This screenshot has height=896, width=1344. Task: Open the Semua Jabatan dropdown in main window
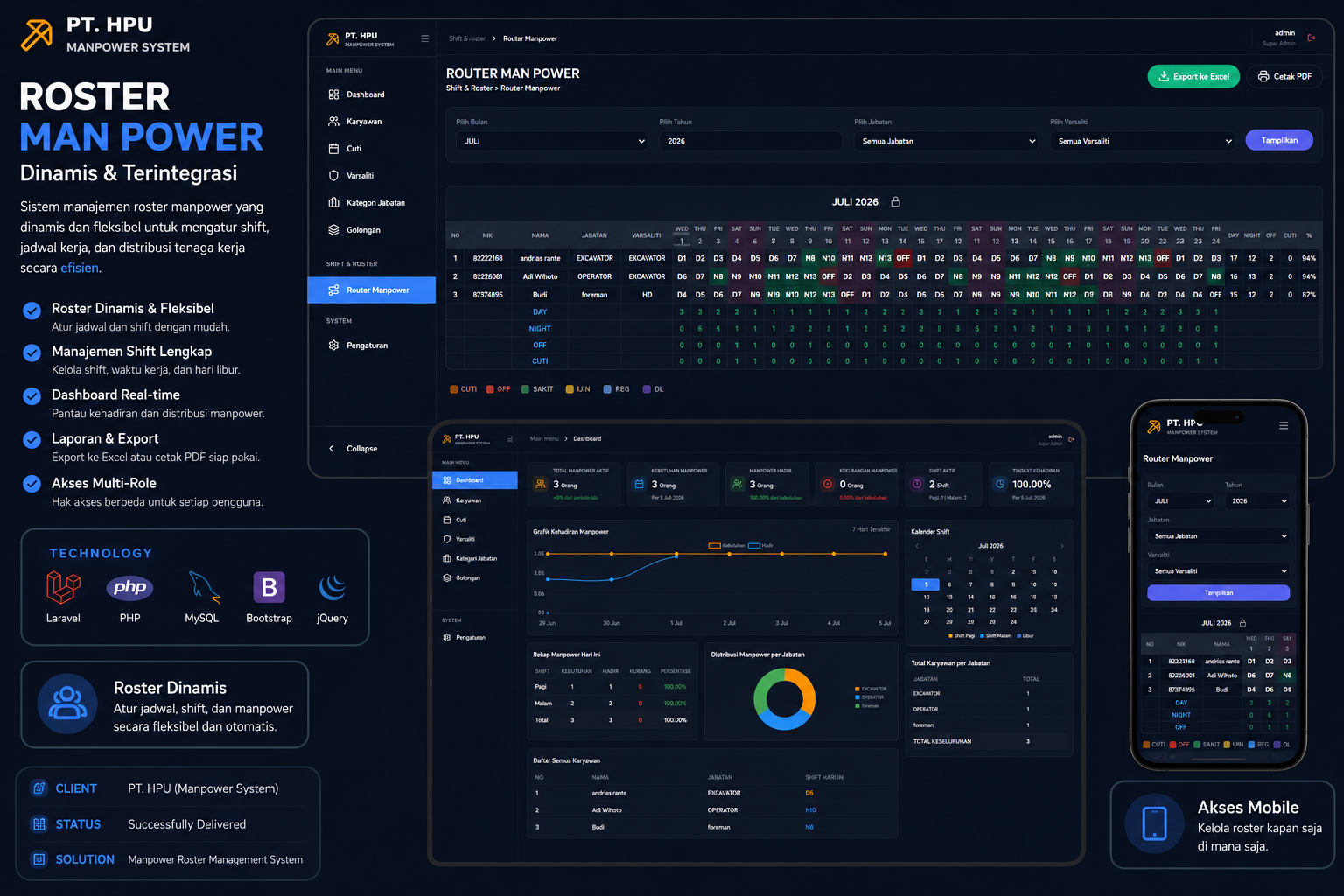tap(947, 141)
